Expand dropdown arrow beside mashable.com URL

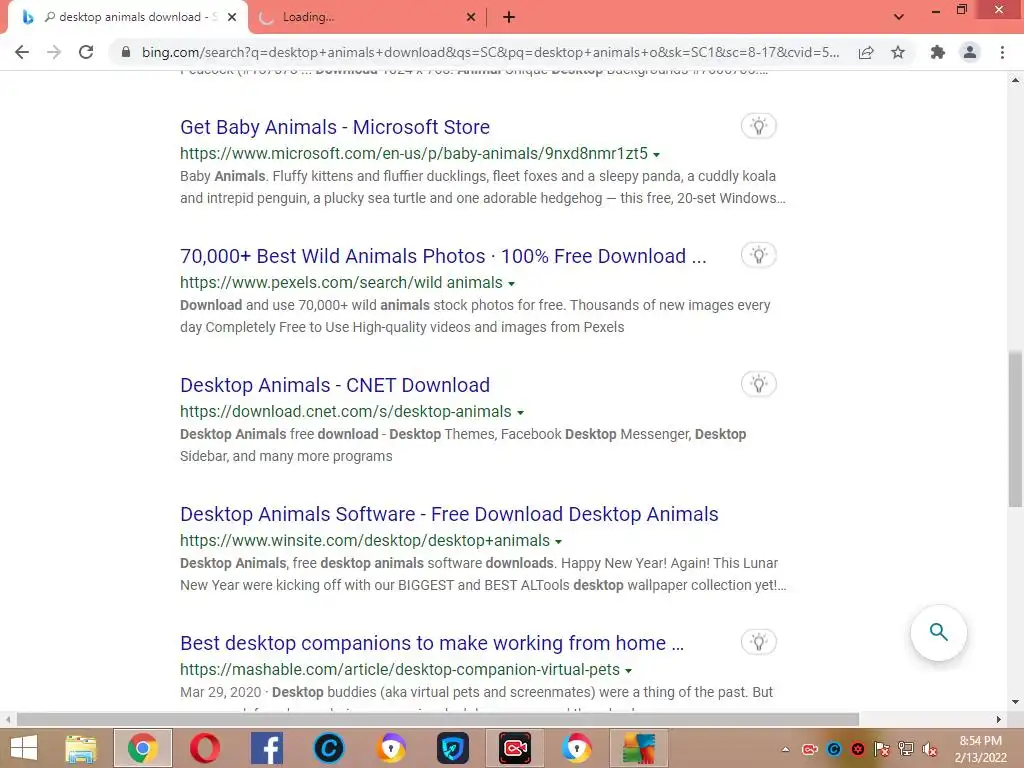point(628,671)
